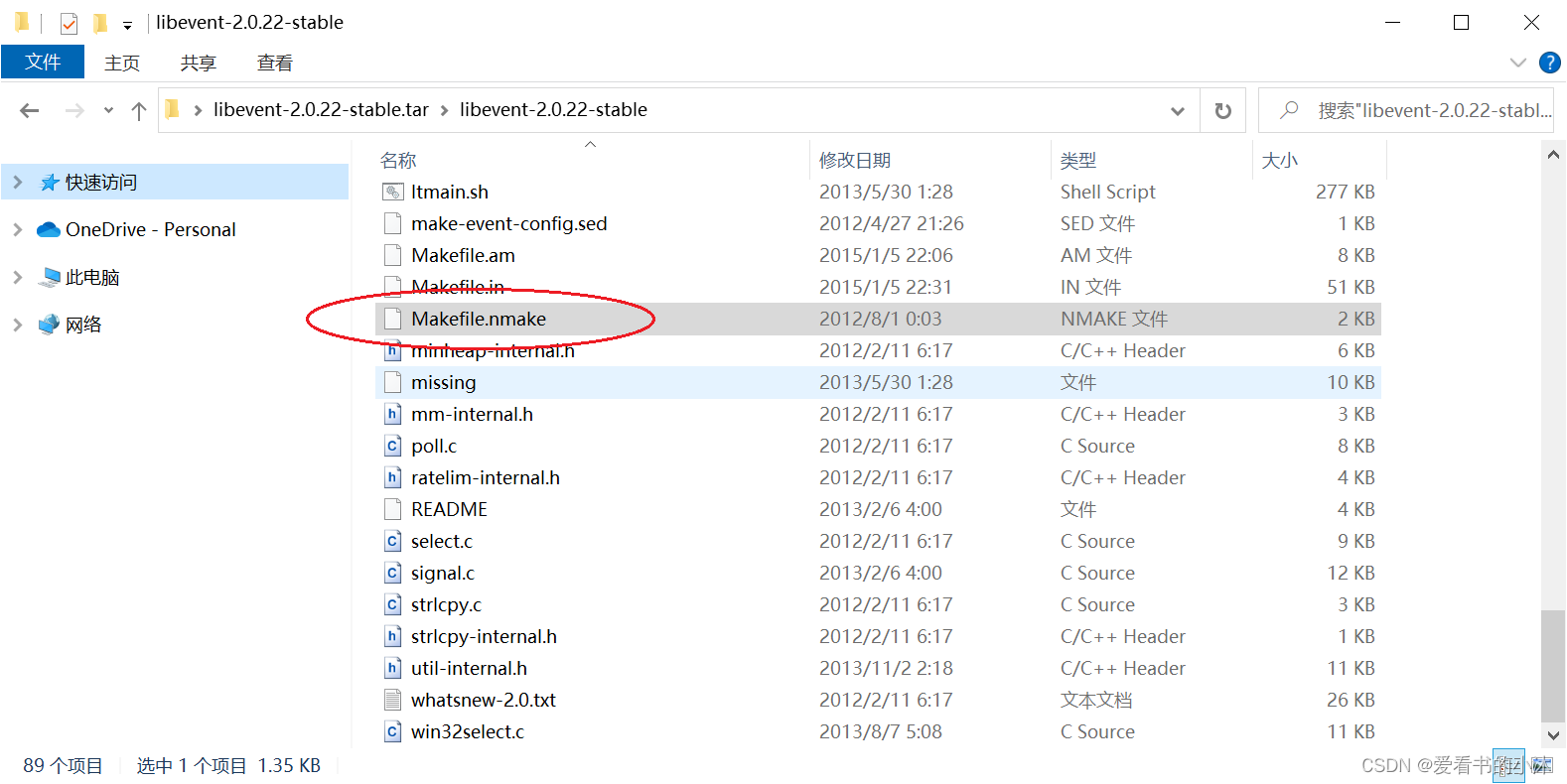Click the make-event-config.sed file icon
Image resolution: width=1567 pixels, height=784 pixels.
pyautogui.click(x=393, y=223)
